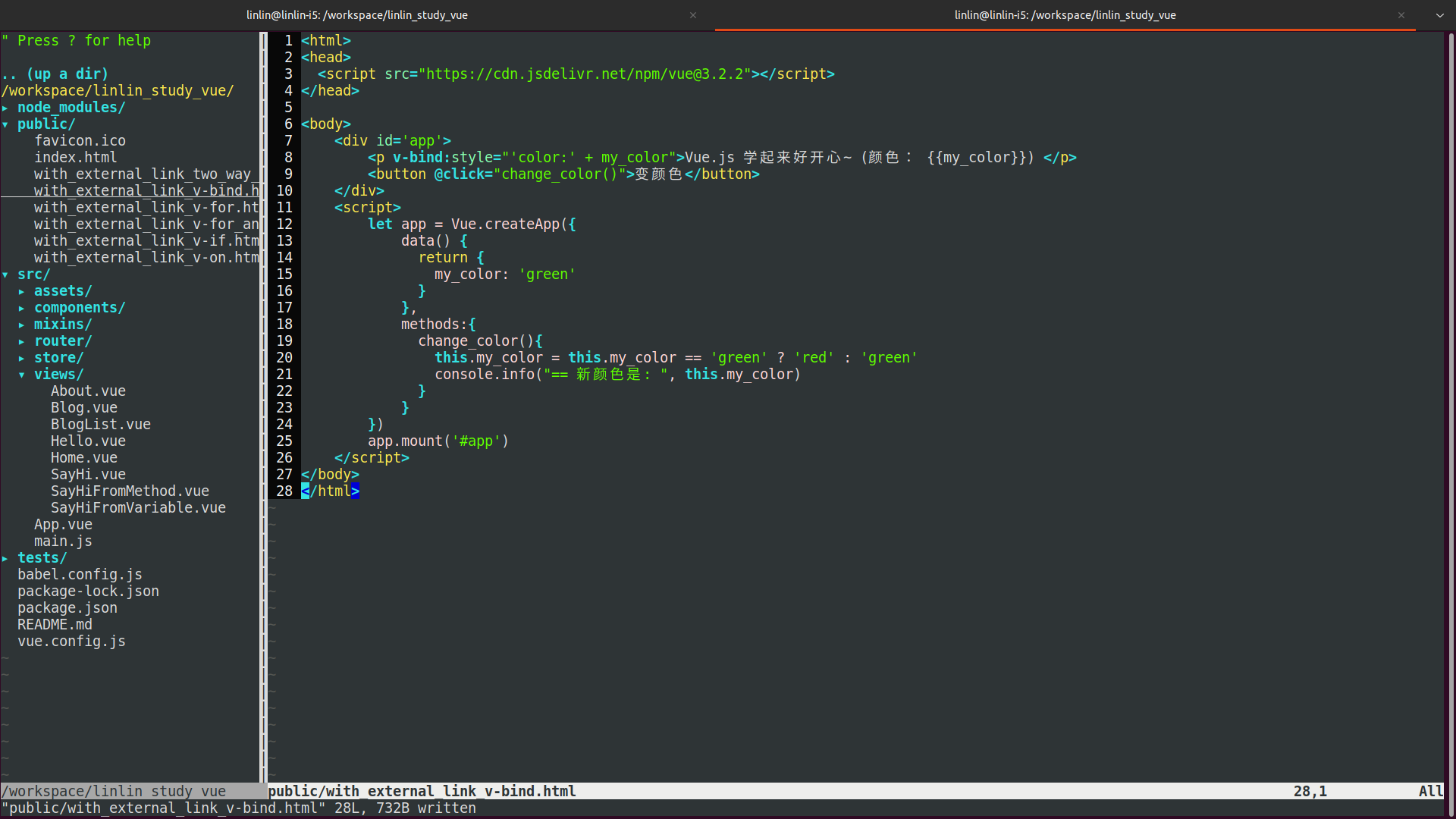Open About.vue from the views folder

point(88,391)
